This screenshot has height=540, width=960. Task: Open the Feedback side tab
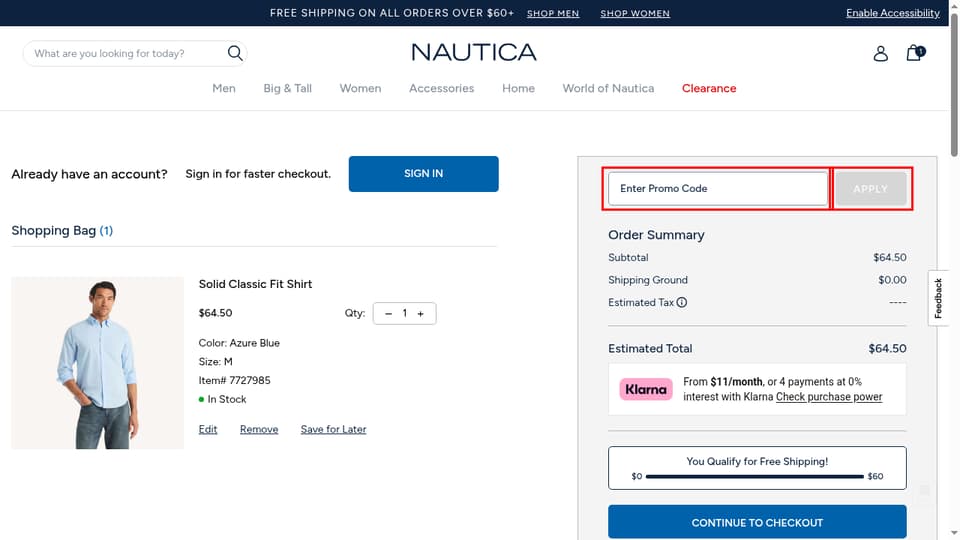[x=938, y=298]
